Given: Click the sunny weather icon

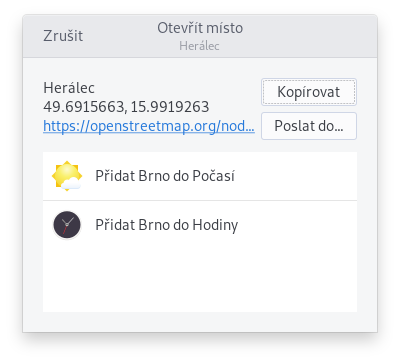Looking at the screenshot, I should [67, 176].
